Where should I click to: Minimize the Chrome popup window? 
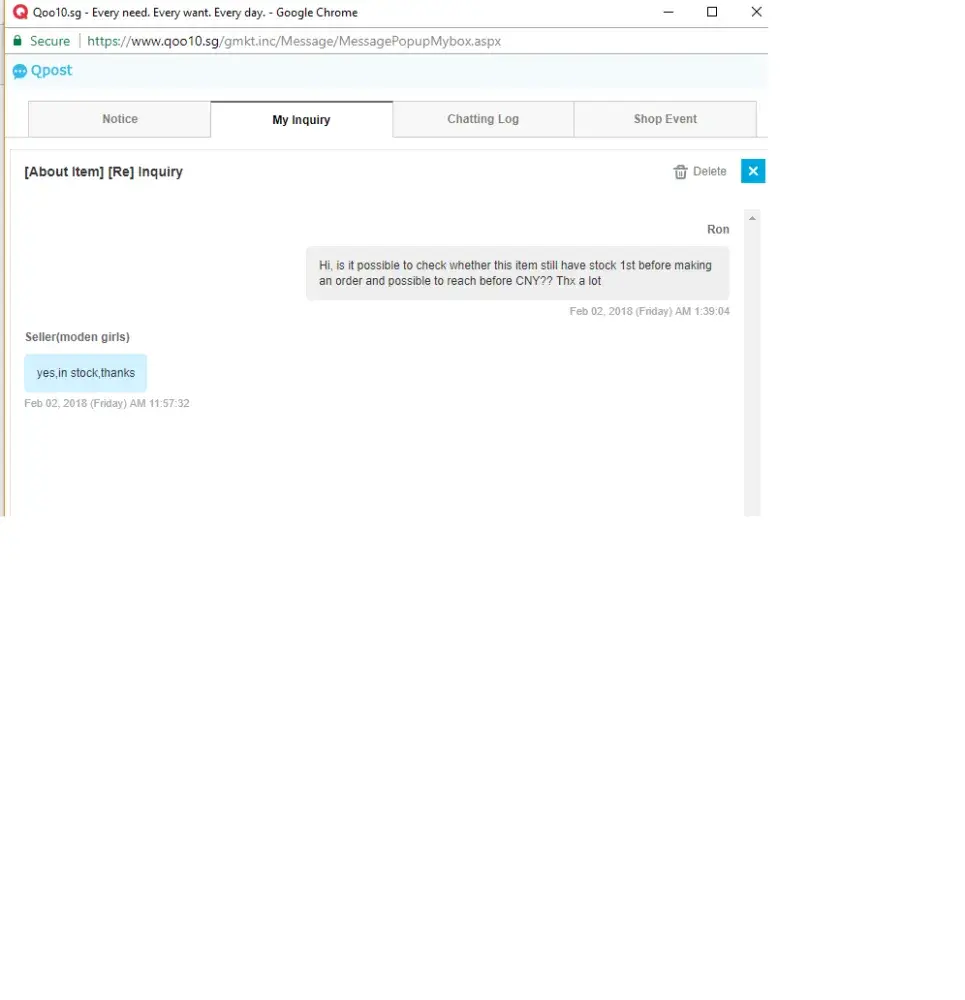668,13
